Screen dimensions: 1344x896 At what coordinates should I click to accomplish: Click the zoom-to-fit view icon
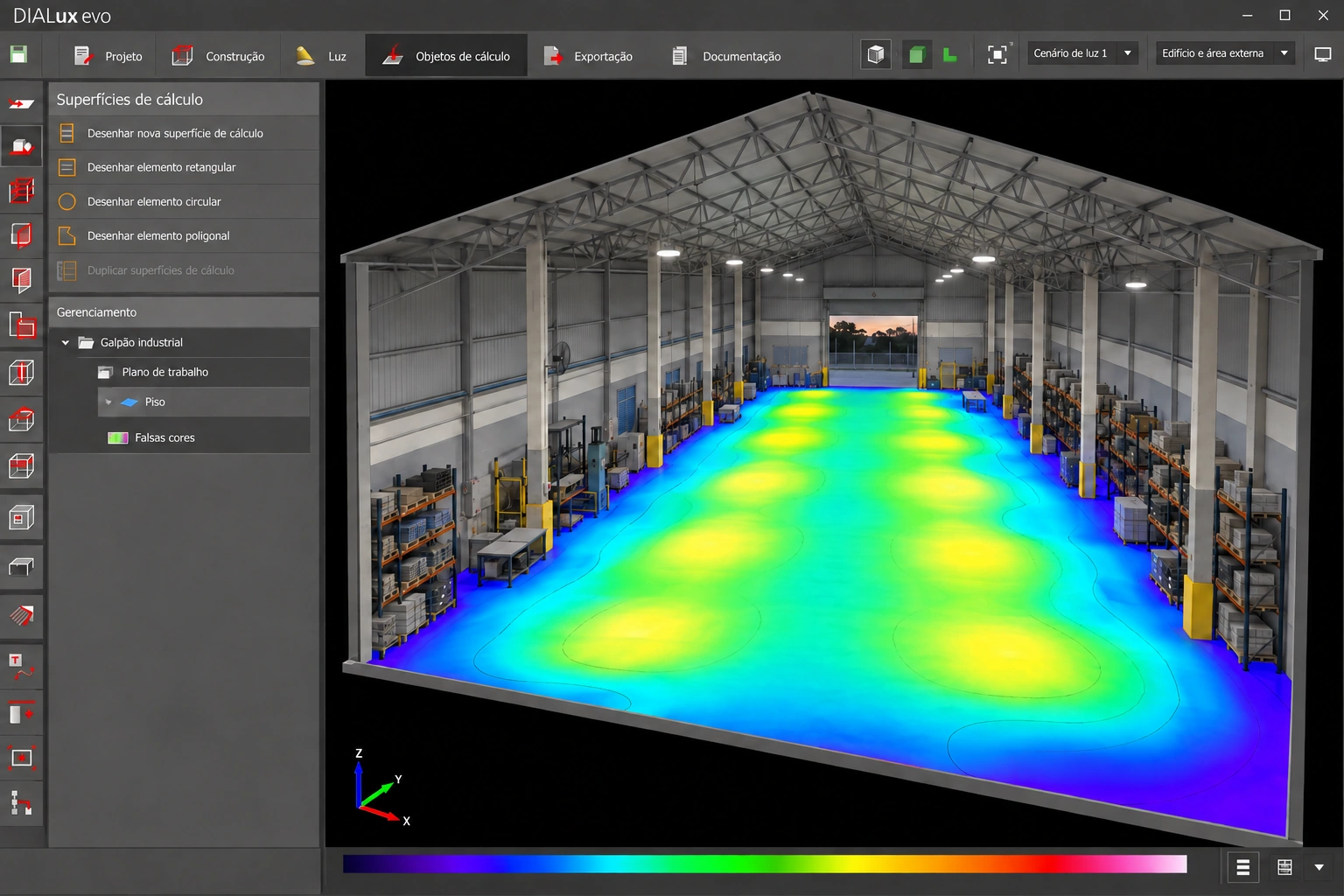tap(997, 54)
